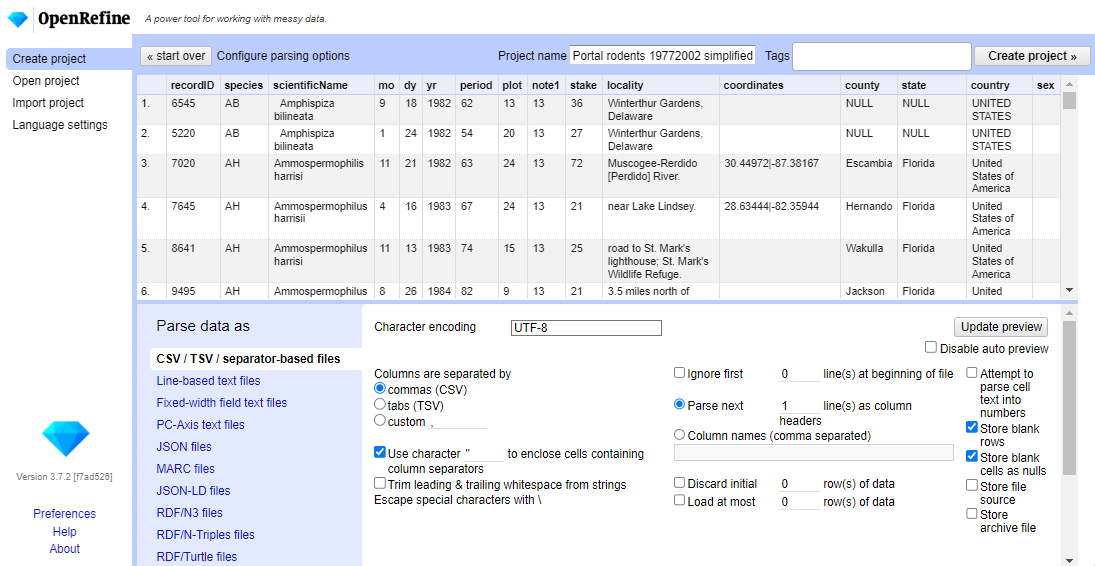Screen dimensions: 1095x566
Task: Enable Discard initial rows checkbox
Action: coord(679,482)
